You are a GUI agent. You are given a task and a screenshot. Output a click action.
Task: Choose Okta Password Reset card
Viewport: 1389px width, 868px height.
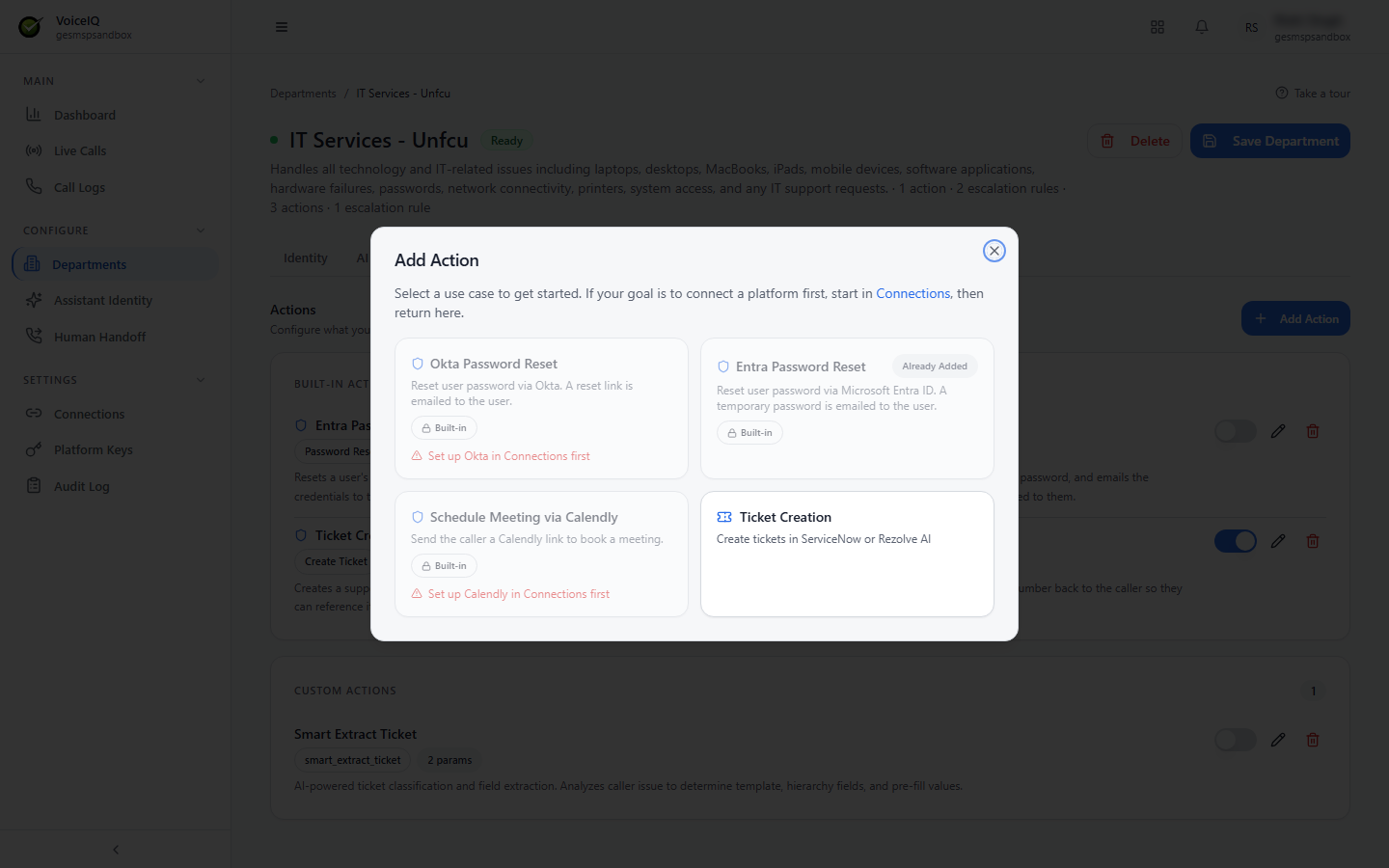pos(541,408)
